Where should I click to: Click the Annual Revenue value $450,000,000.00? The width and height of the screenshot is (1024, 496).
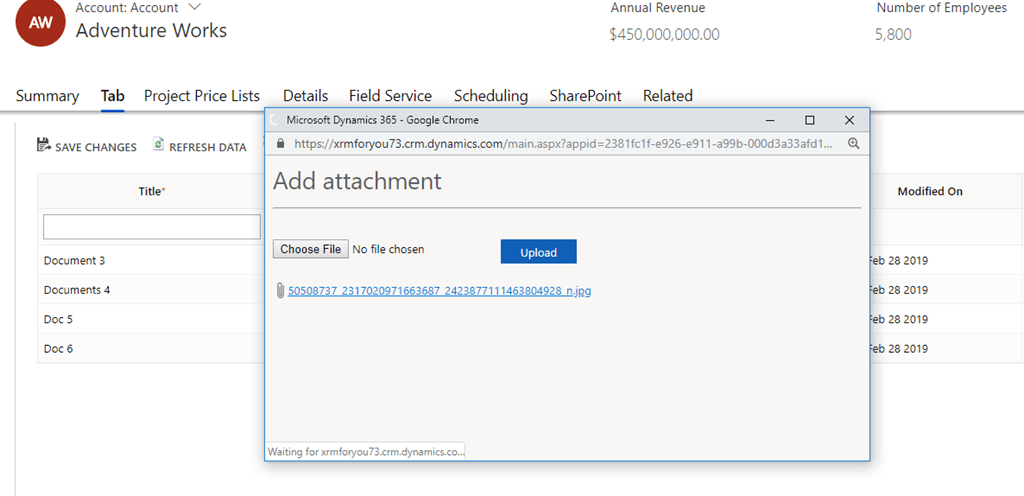664,35
